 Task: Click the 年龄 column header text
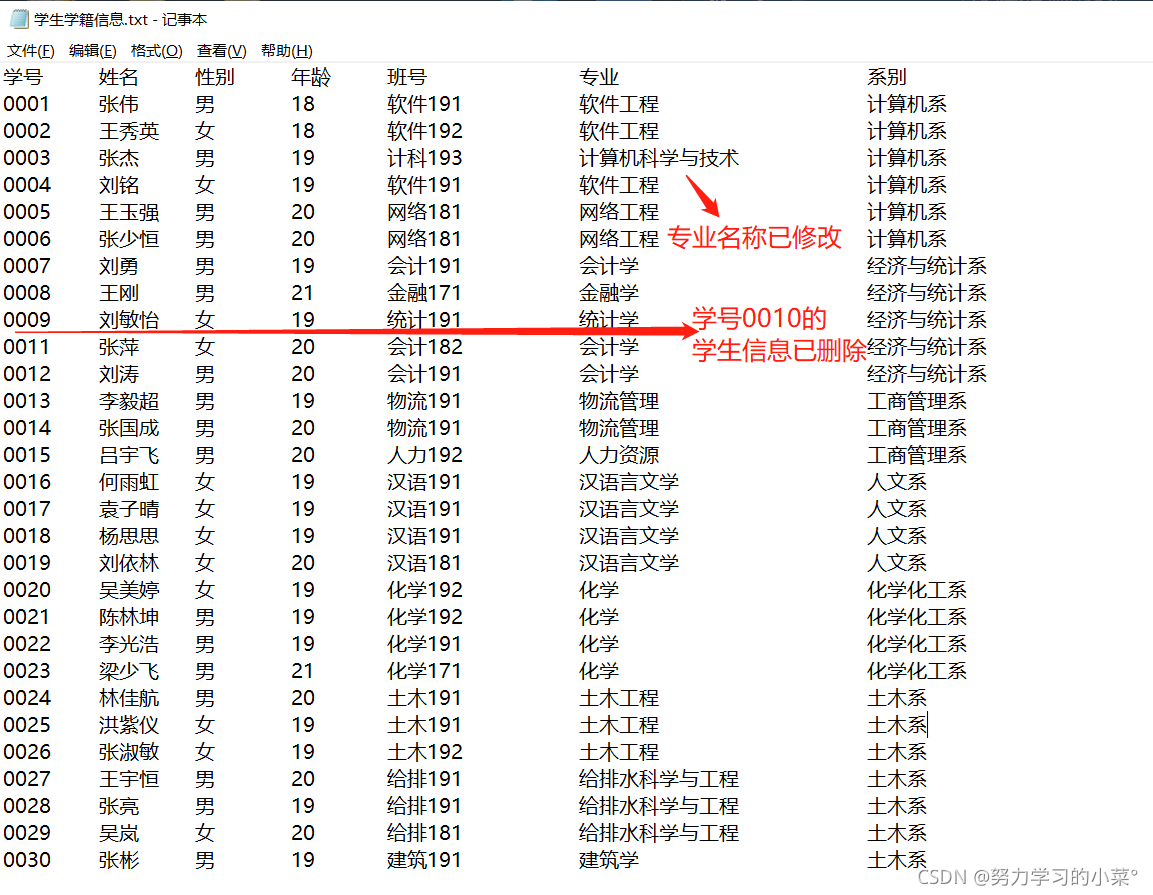[x=311, y=77]
